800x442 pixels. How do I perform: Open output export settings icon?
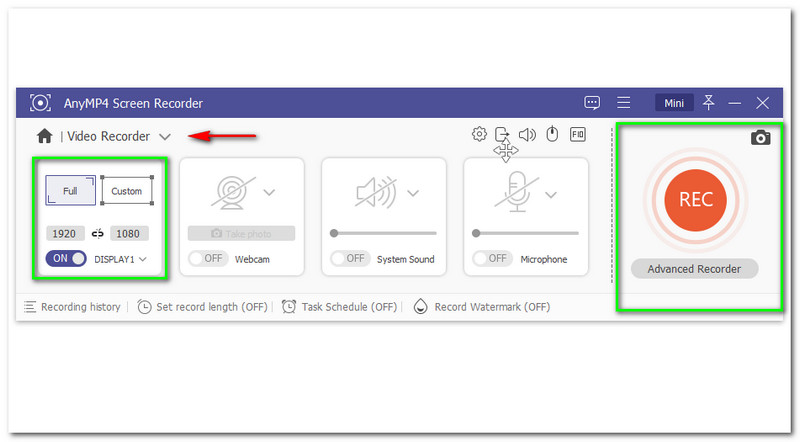point(502,134)
